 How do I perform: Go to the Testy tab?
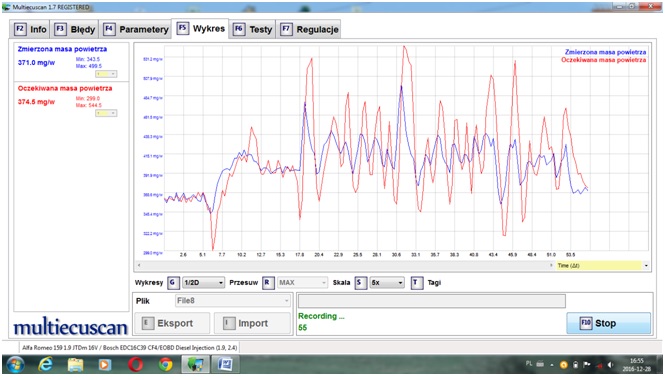tap(253, 29)
